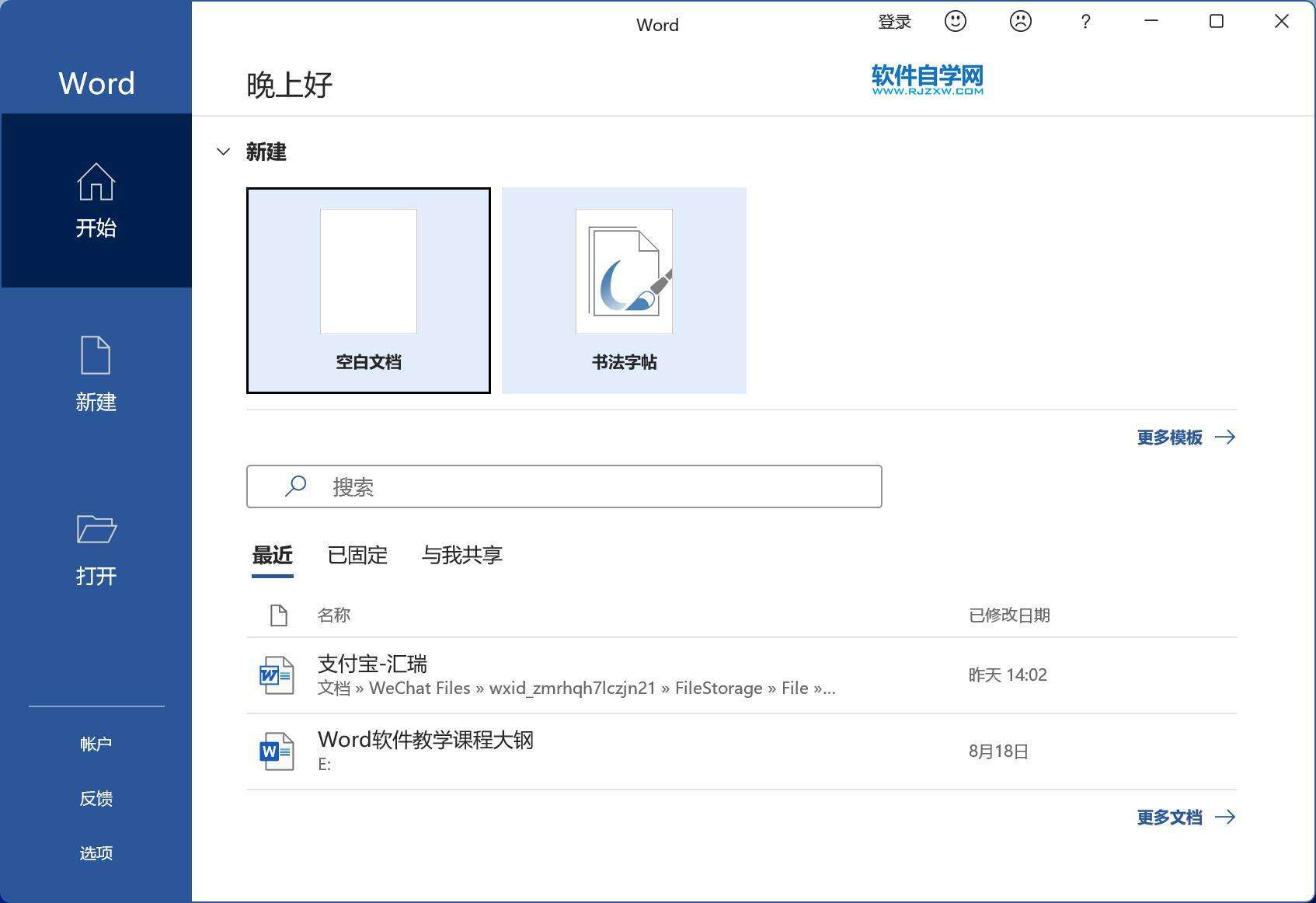Sort by the 已修改日期 column header
Screen dimensions: 1316x903
(1009, 615)
